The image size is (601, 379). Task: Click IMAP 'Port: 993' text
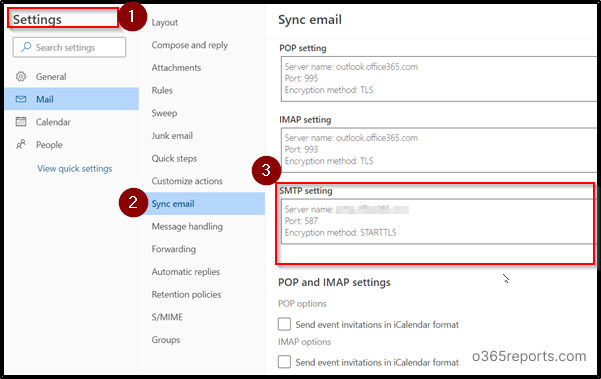(x=301, y=149)
